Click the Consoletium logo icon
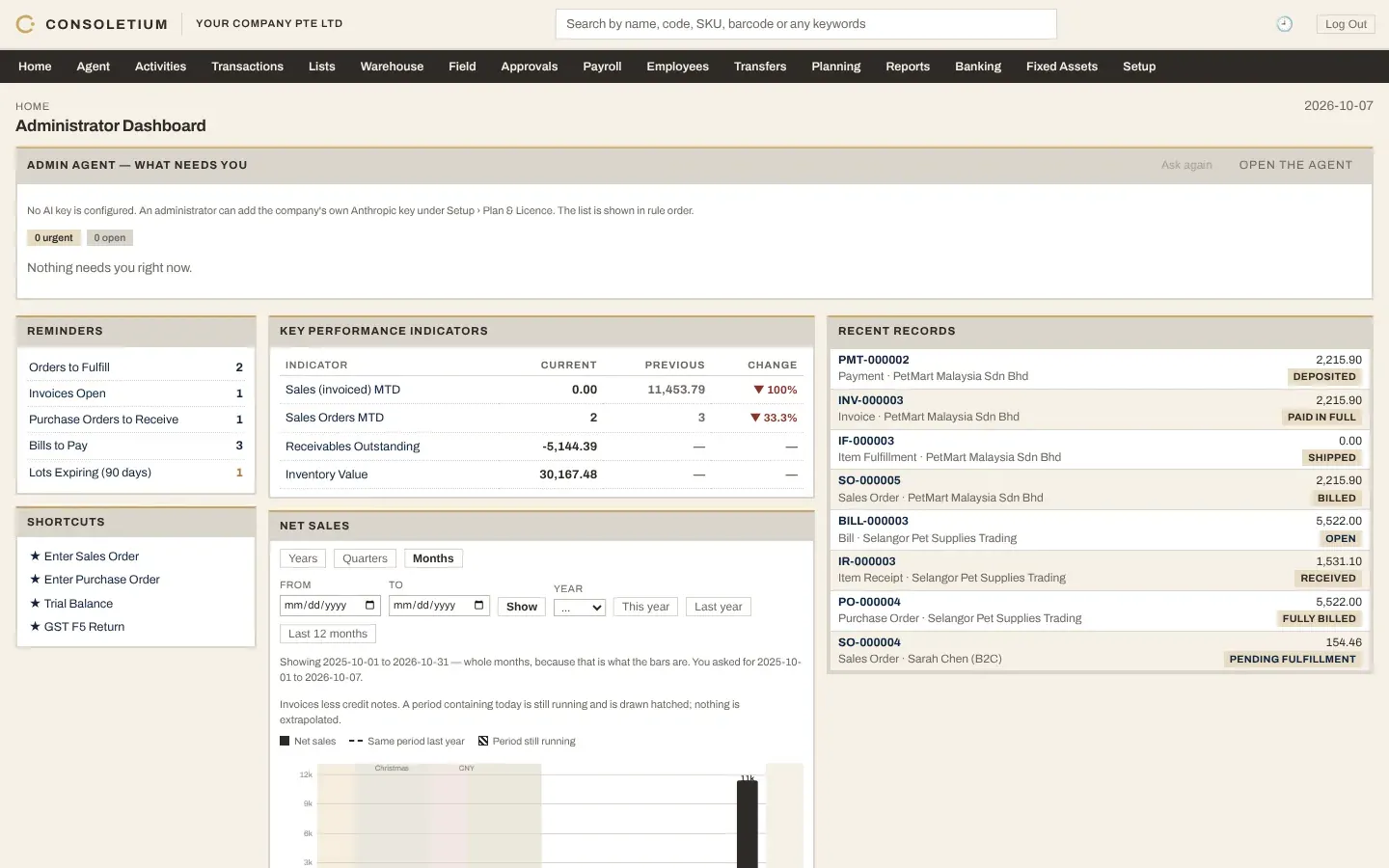 point(25,24)
